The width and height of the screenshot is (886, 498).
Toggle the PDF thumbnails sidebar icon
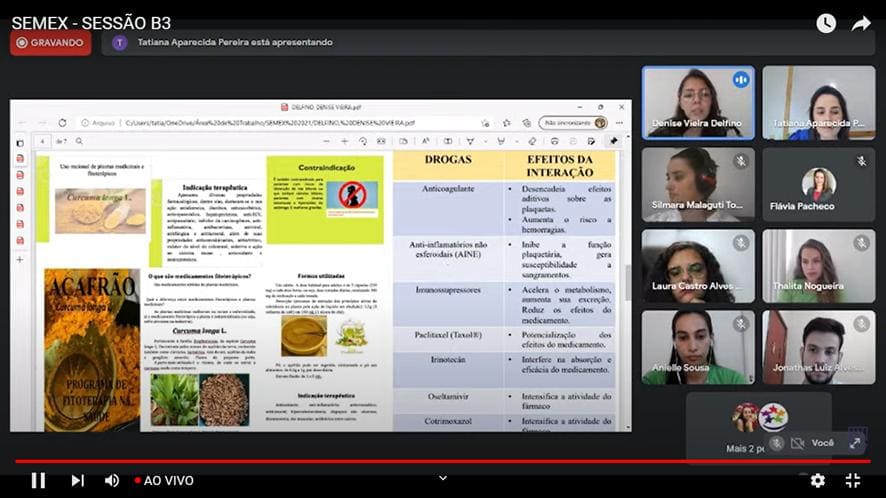20,143
